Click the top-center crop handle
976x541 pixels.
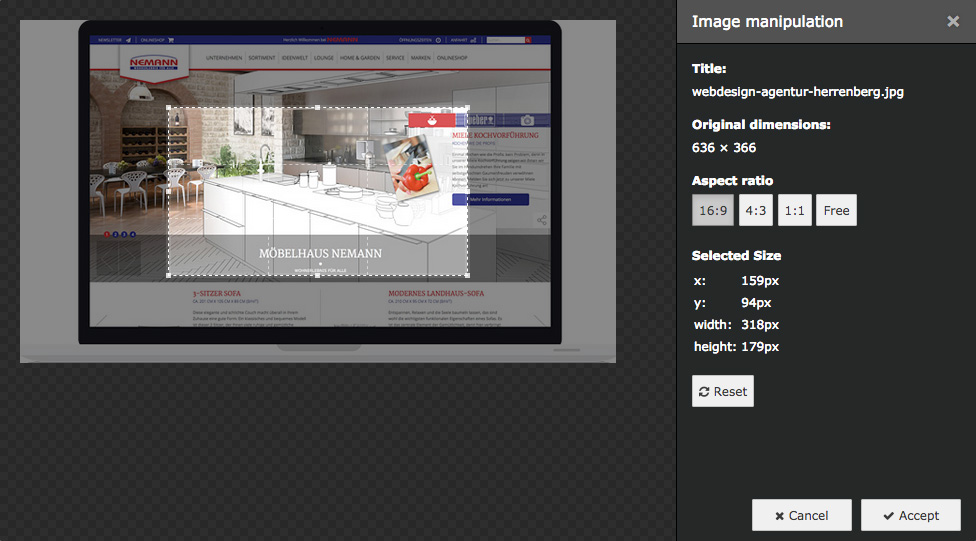318,108
